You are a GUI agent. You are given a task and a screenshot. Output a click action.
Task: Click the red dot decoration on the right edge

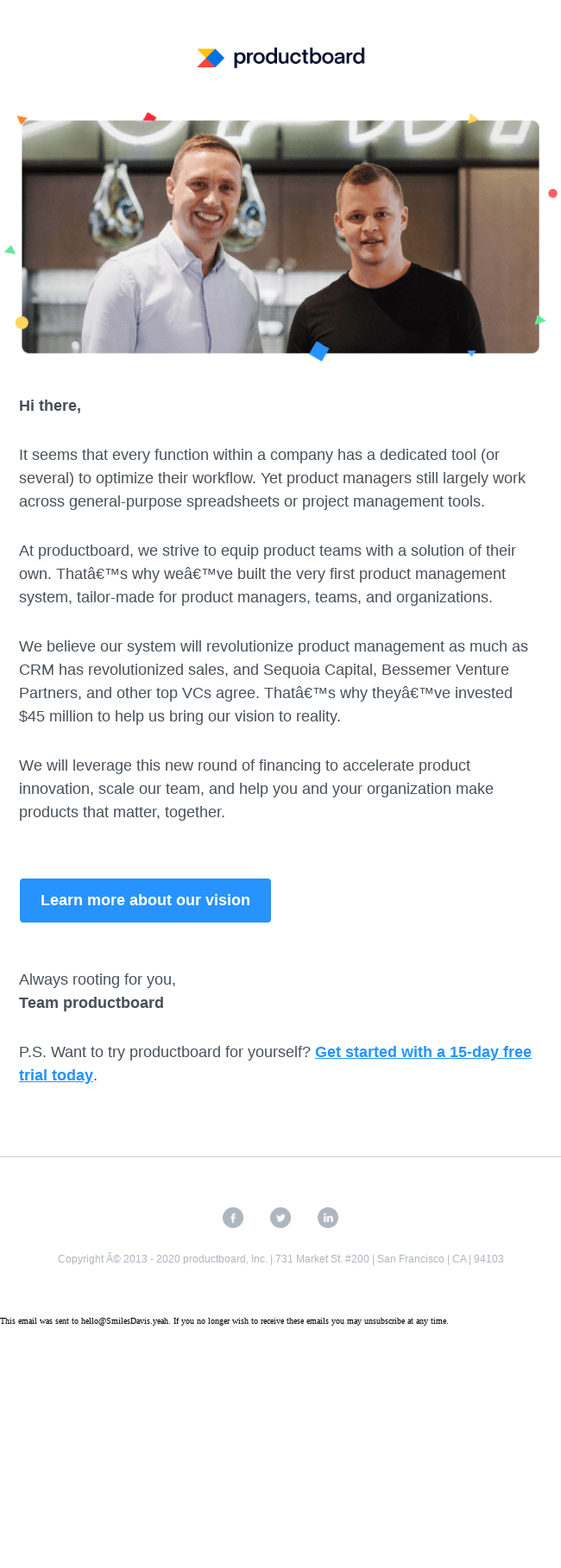pos(552,193)
